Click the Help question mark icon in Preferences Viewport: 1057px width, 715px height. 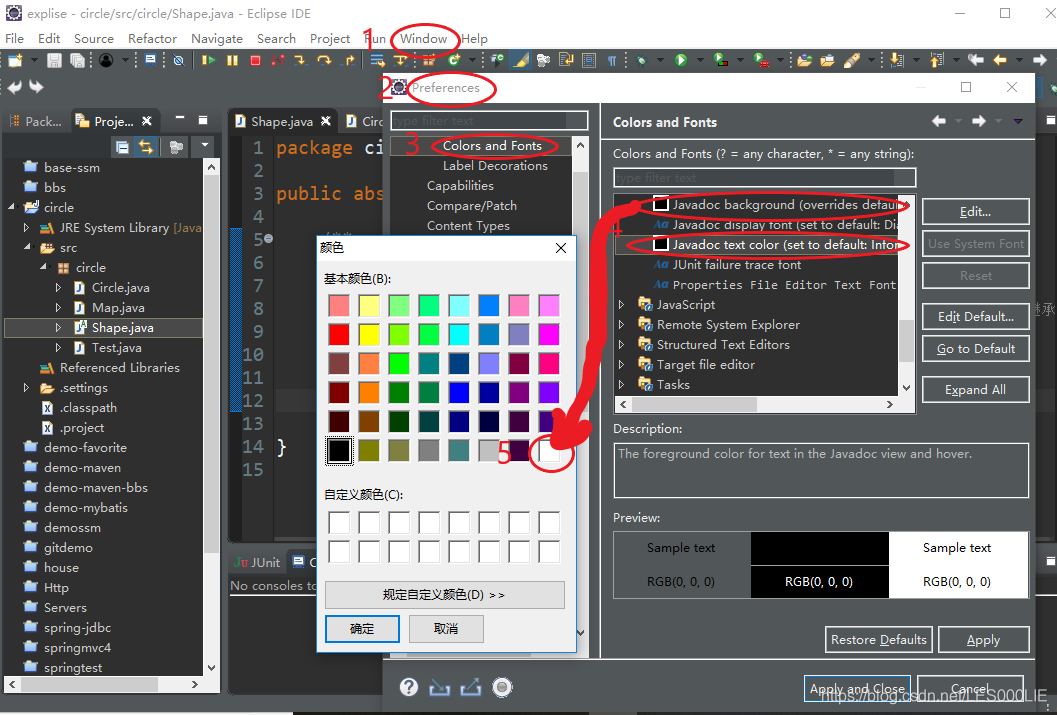click(409, 687)
